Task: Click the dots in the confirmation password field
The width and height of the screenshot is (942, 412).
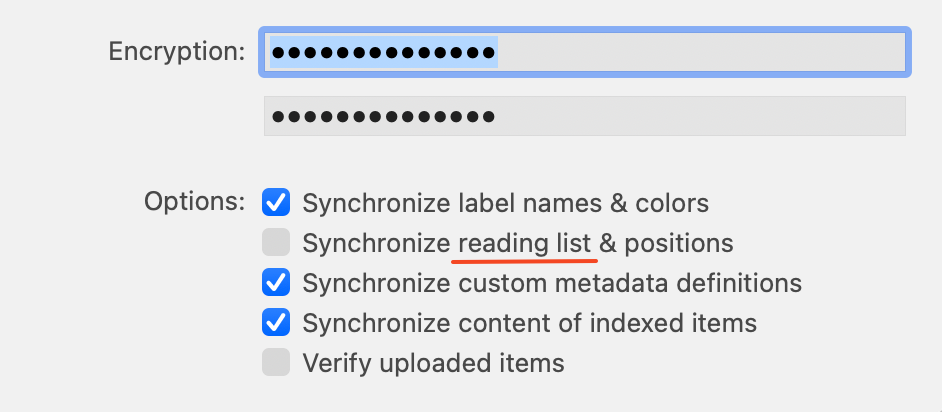Action: click(x=383, y=116)
